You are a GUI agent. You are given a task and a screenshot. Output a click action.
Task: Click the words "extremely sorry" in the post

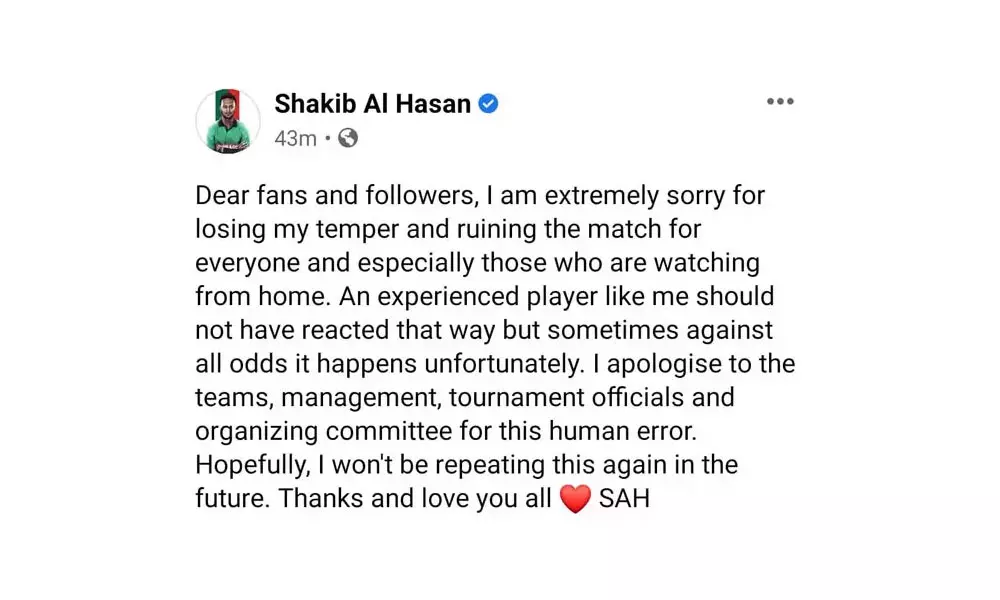[570, 195]
